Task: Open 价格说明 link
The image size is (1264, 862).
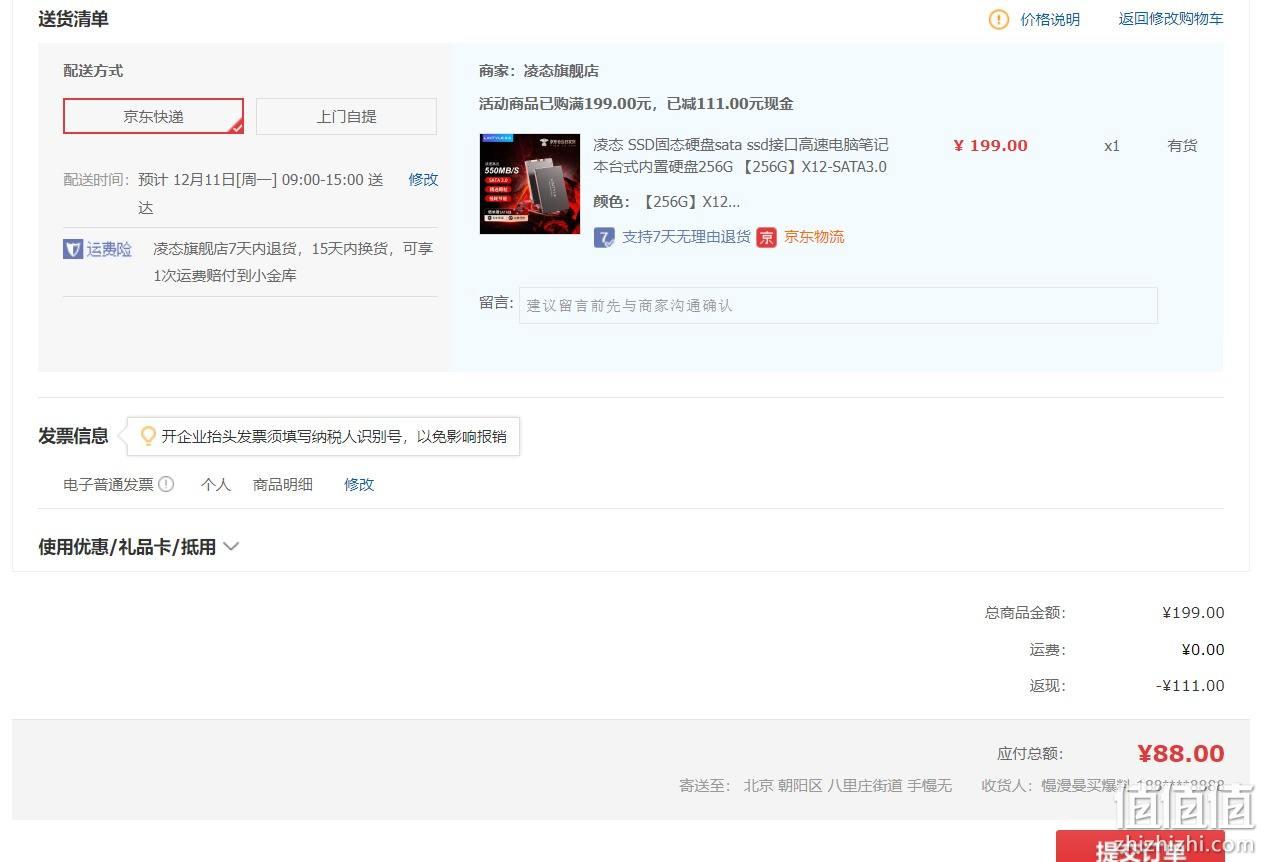Action: [1050, 19]
